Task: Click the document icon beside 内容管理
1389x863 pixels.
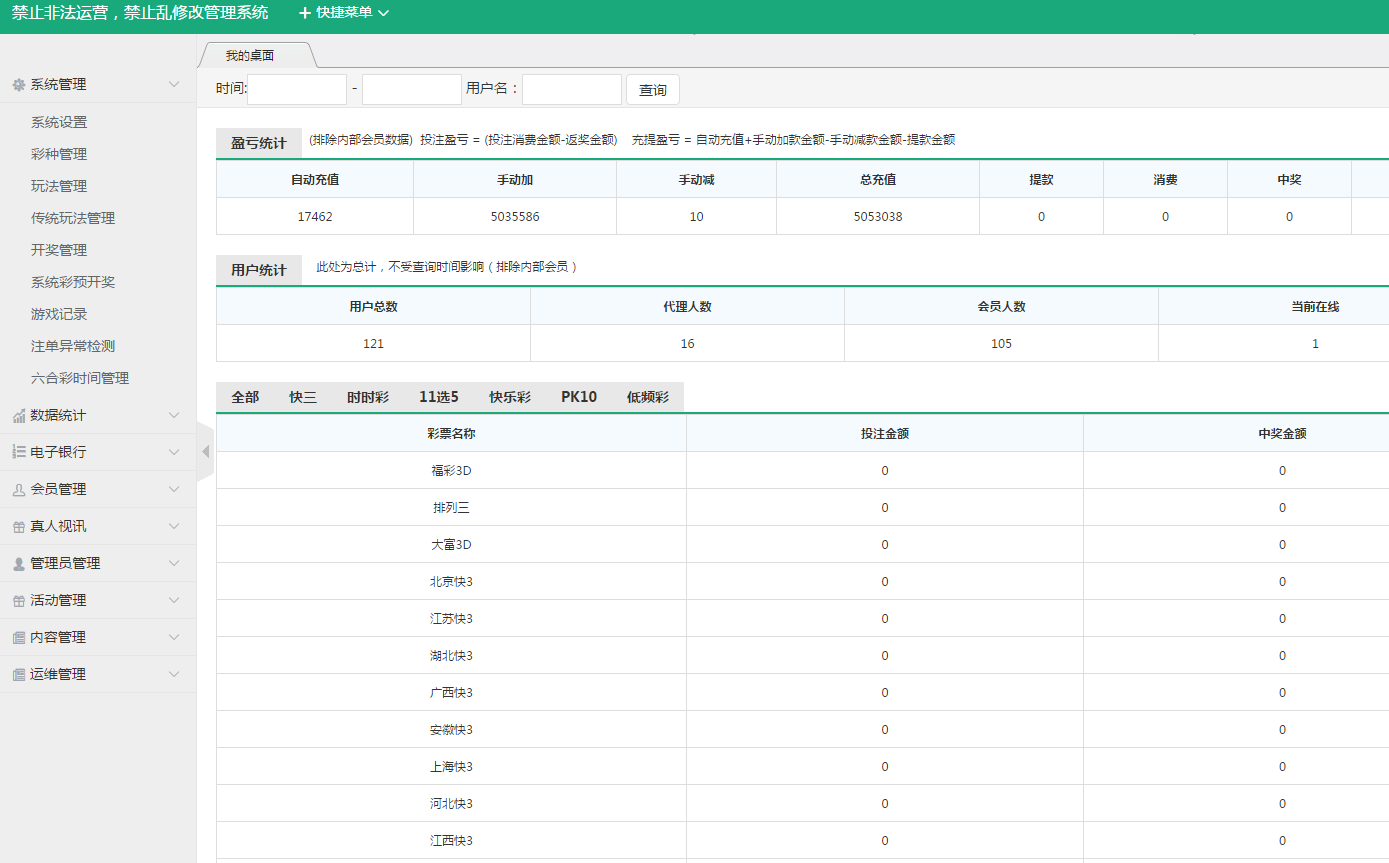Action: 18,637
